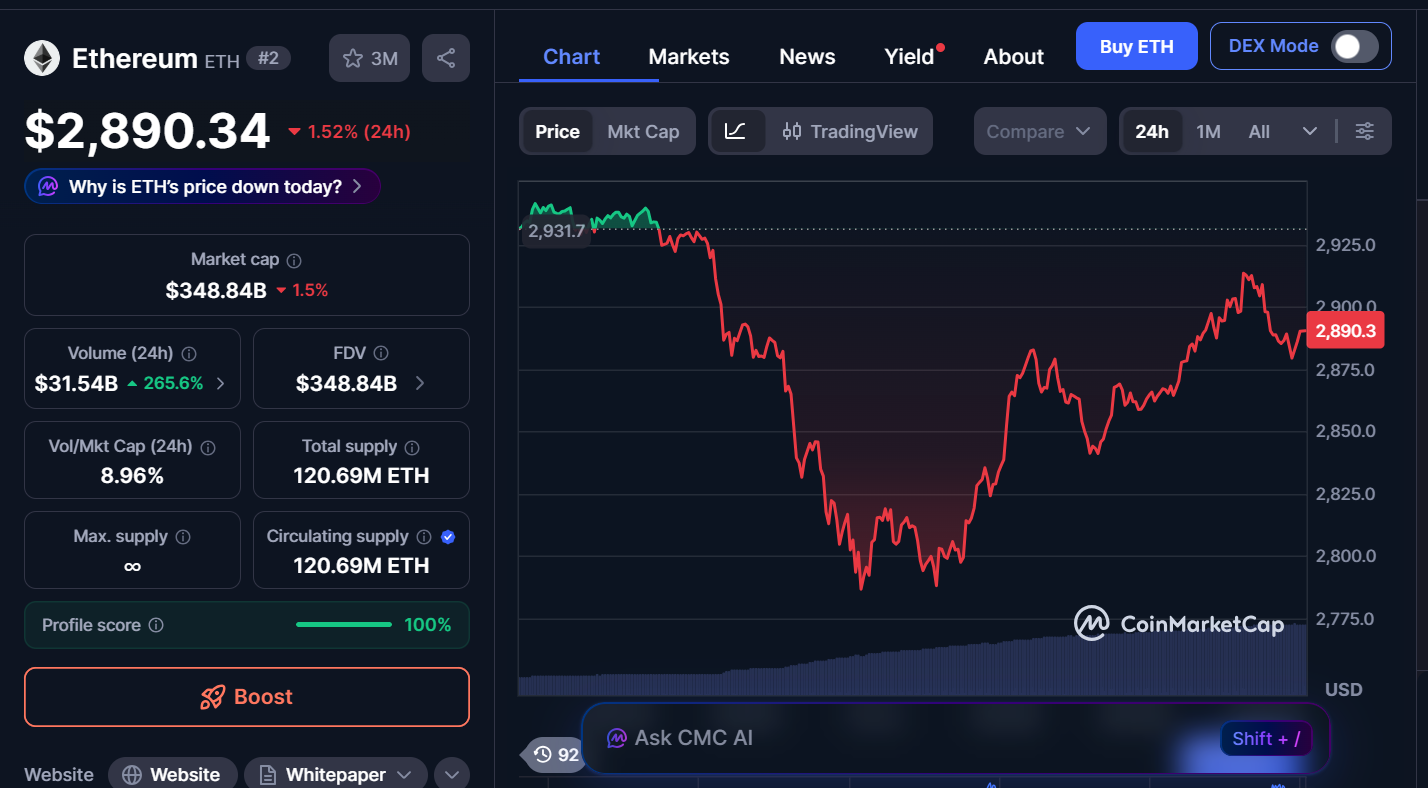The width and height of the screenshot is (1428, 788).
Task: Switch chart to Mkt Cap view
Action: 644,131
